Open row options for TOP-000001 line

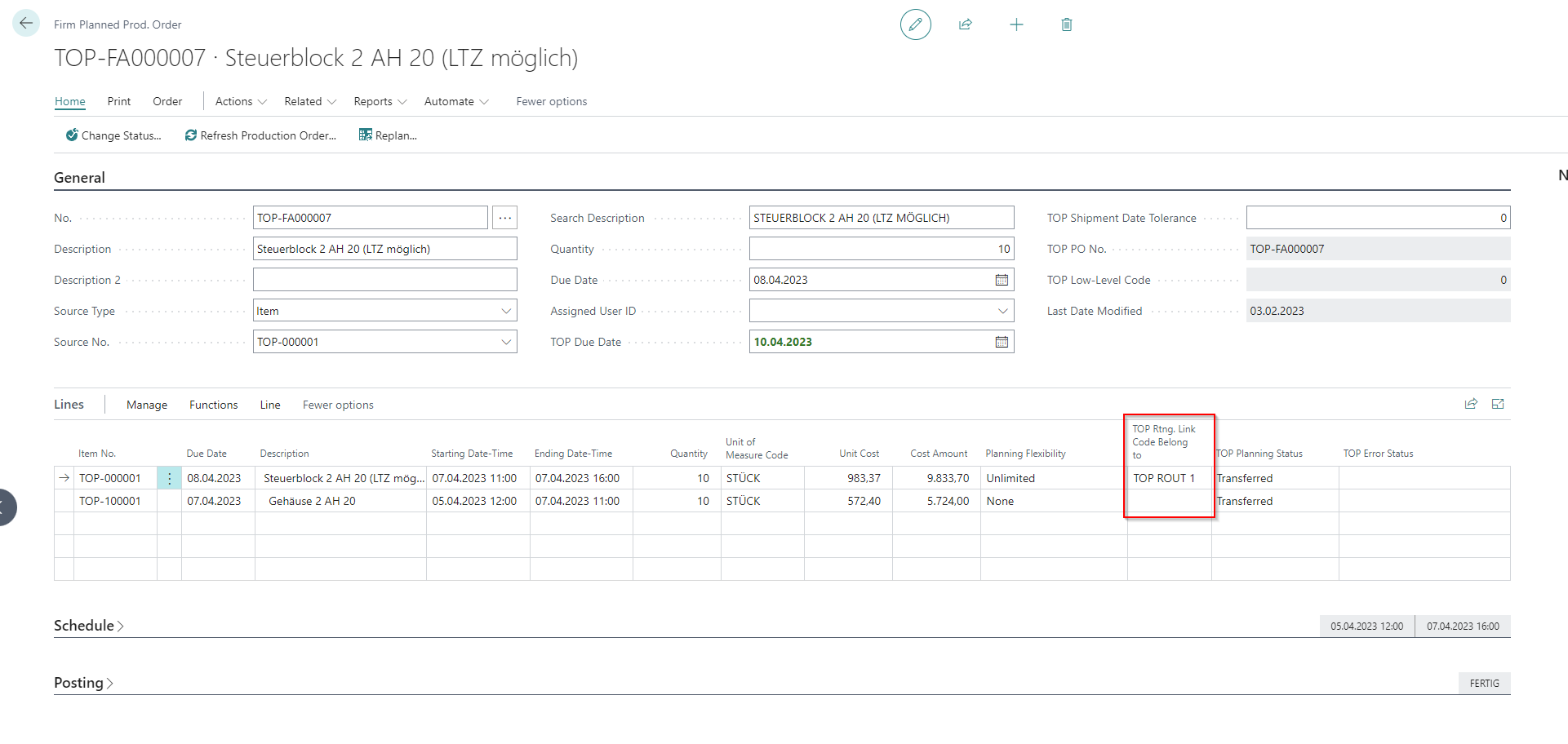click(x=169, y=479)
